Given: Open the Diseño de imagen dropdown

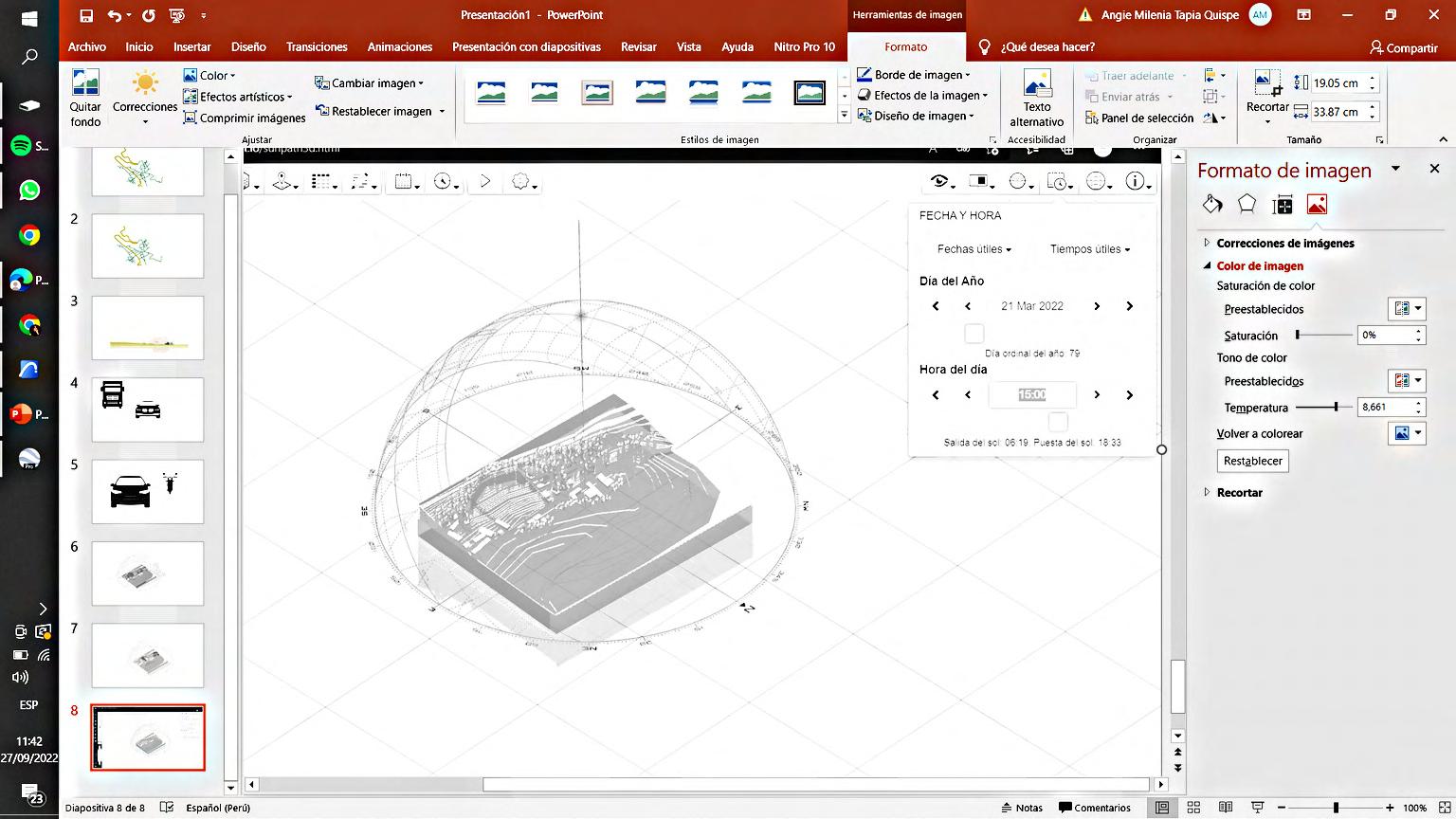Looking at the screenshot, I should pyautogui.click(x=917, y=116).
